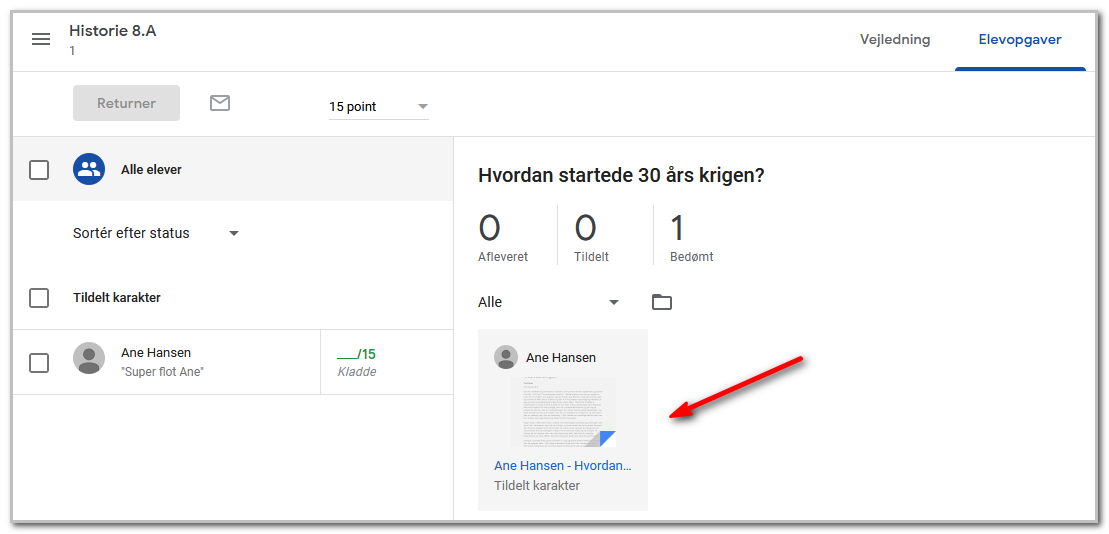Click the Alle elever group icon
This screenshot has height=534, width=1109.
pyautogui.click(x=89, y=169)
